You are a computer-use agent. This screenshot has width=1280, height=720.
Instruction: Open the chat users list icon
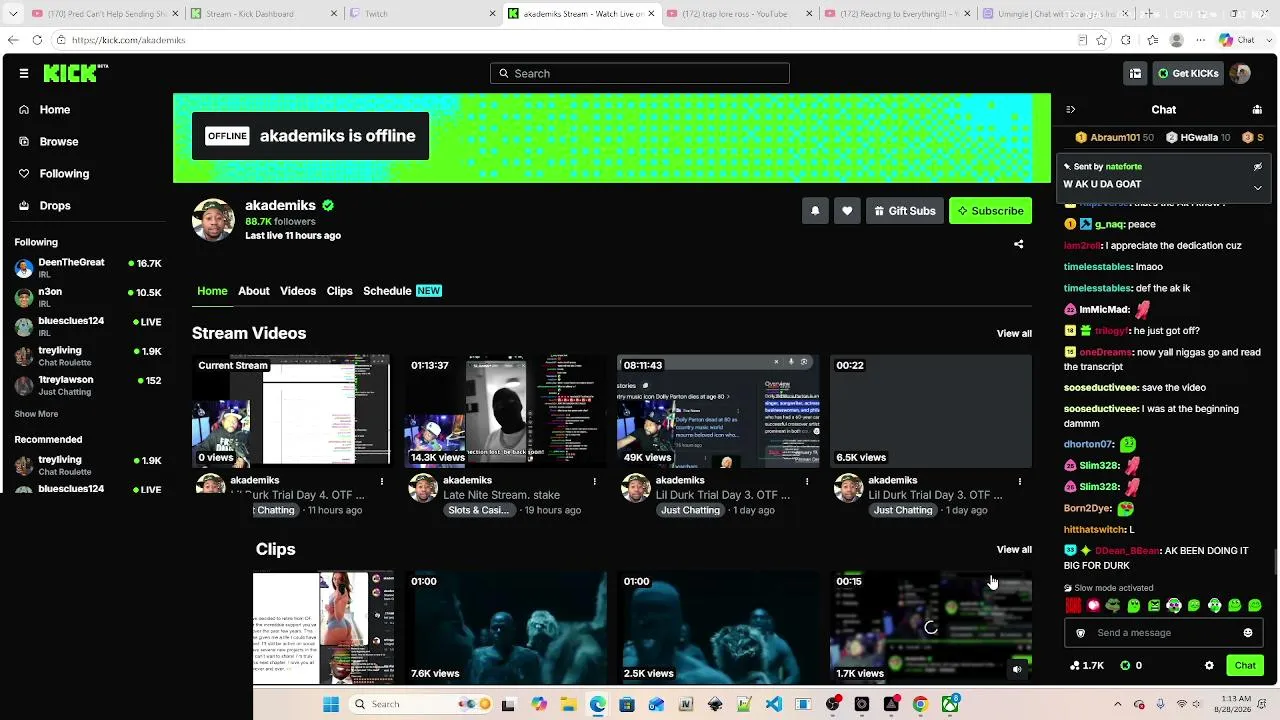pos(1257,110)
